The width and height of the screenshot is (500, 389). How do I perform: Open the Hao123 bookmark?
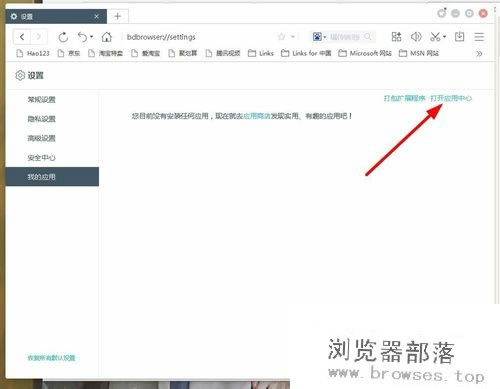click(33, 53)
